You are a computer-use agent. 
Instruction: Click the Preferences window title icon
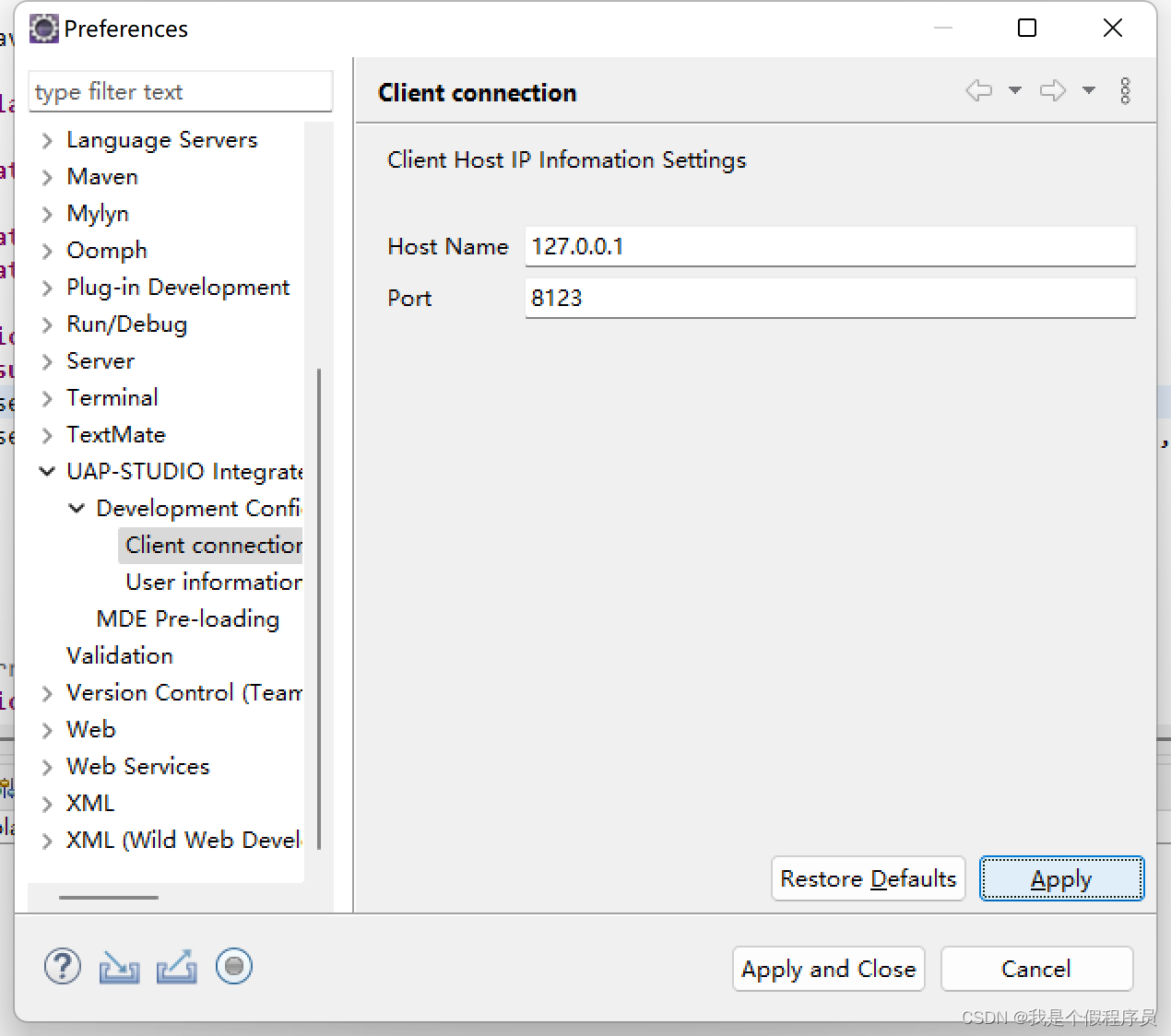click(x=43, y=29)
